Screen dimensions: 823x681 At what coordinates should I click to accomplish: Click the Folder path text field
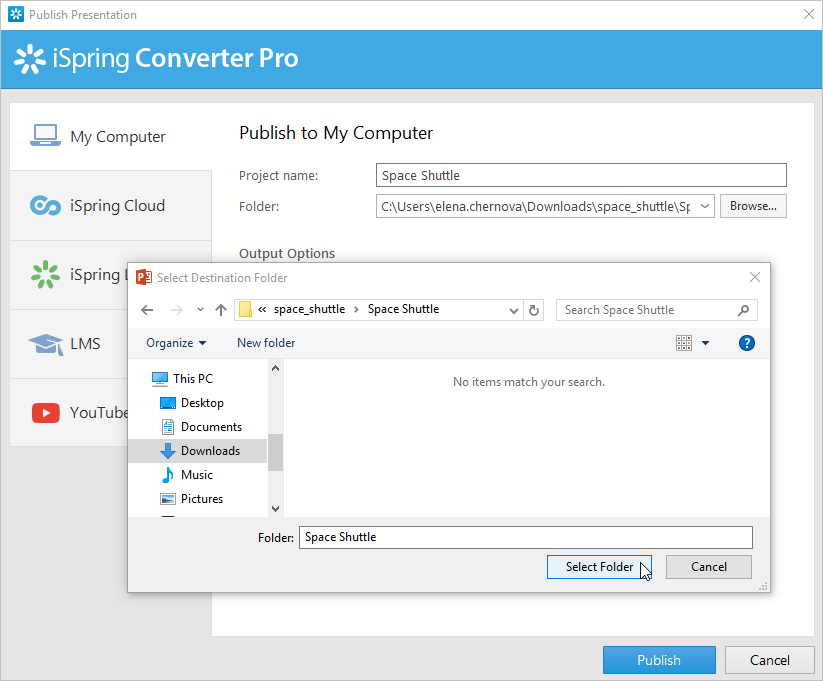point(536,206)
